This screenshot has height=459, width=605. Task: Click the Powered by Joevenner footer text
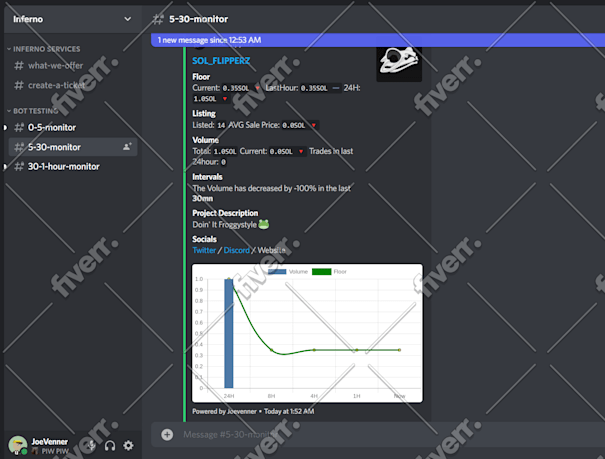(x=225, y=411)
